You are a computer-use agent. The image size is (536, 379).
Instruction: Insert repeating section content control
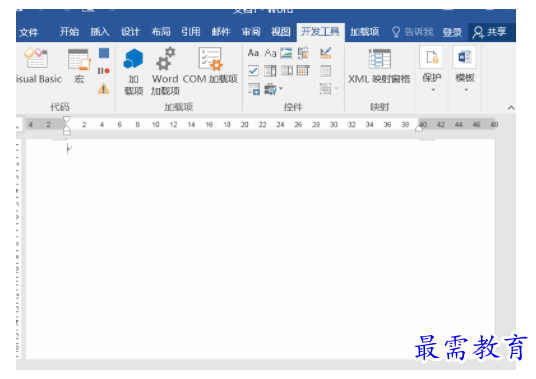click(254, 89)
